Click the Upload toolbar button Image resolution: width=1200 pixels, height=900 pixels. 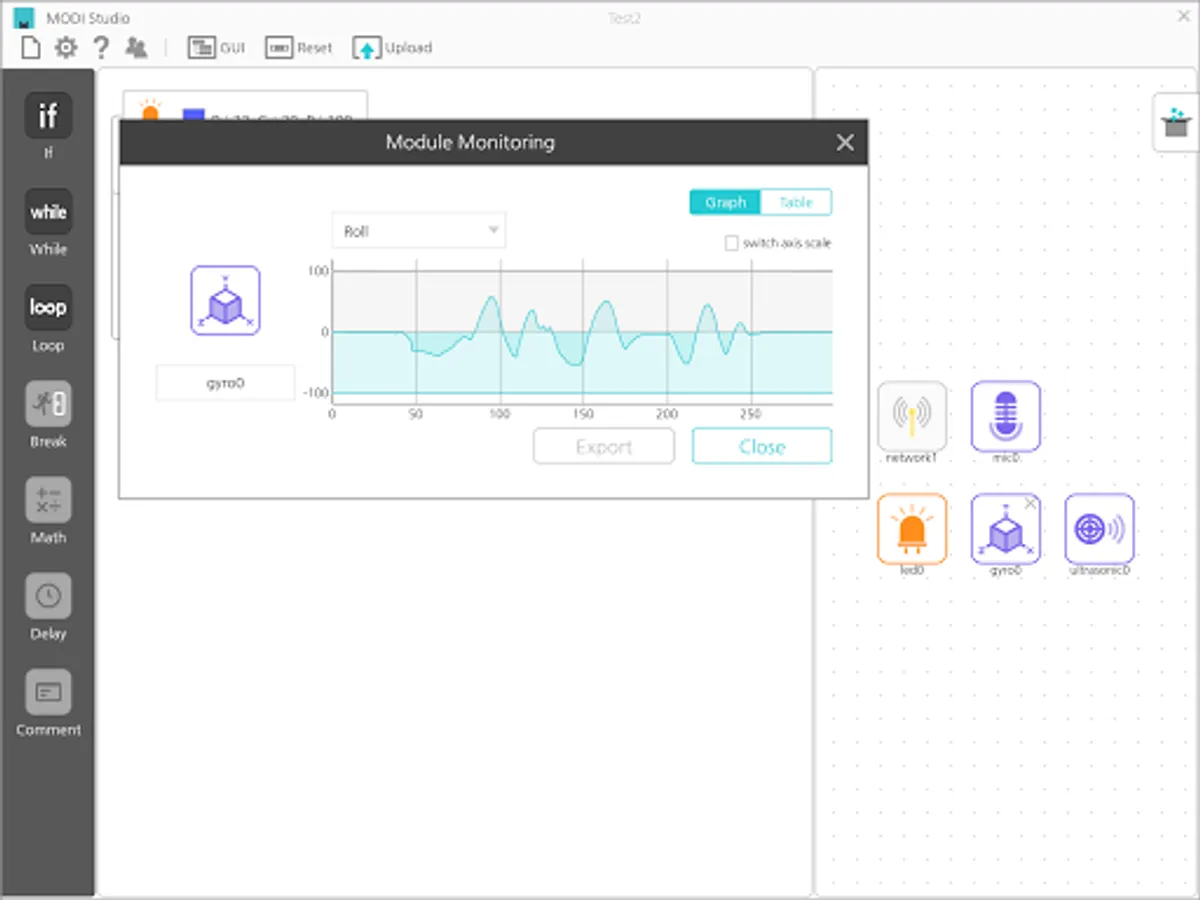click(393, 47)
